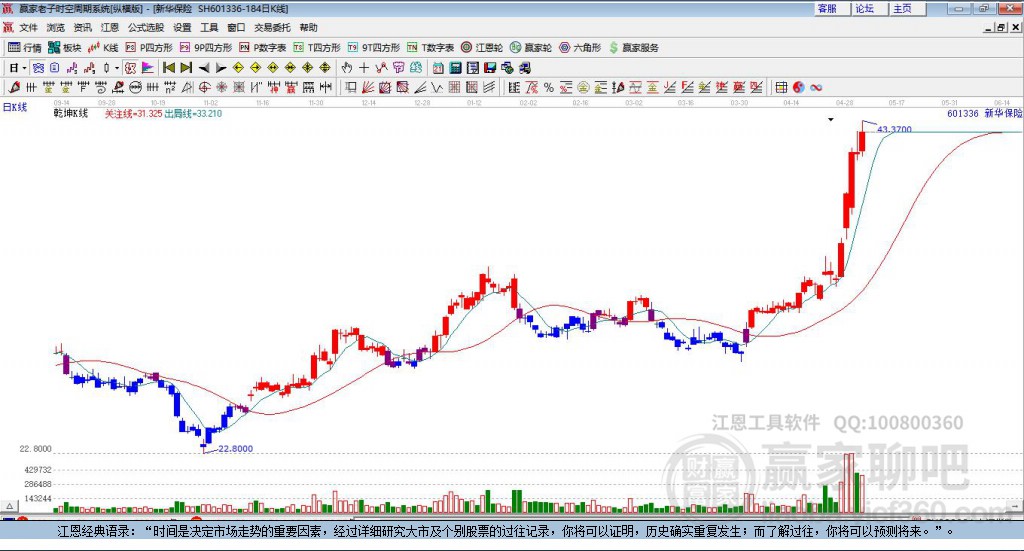Viewport: 1024px width, 551px height.
Task: Launch the 江恩轮 Gann wheel
Action: (482, 48)
